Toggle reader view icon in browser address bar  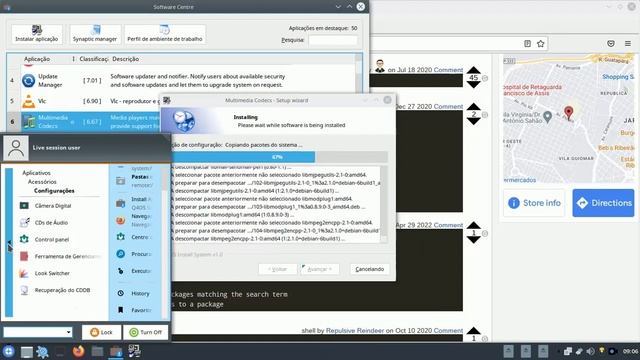pyautogui.click(x=527, y=44)
